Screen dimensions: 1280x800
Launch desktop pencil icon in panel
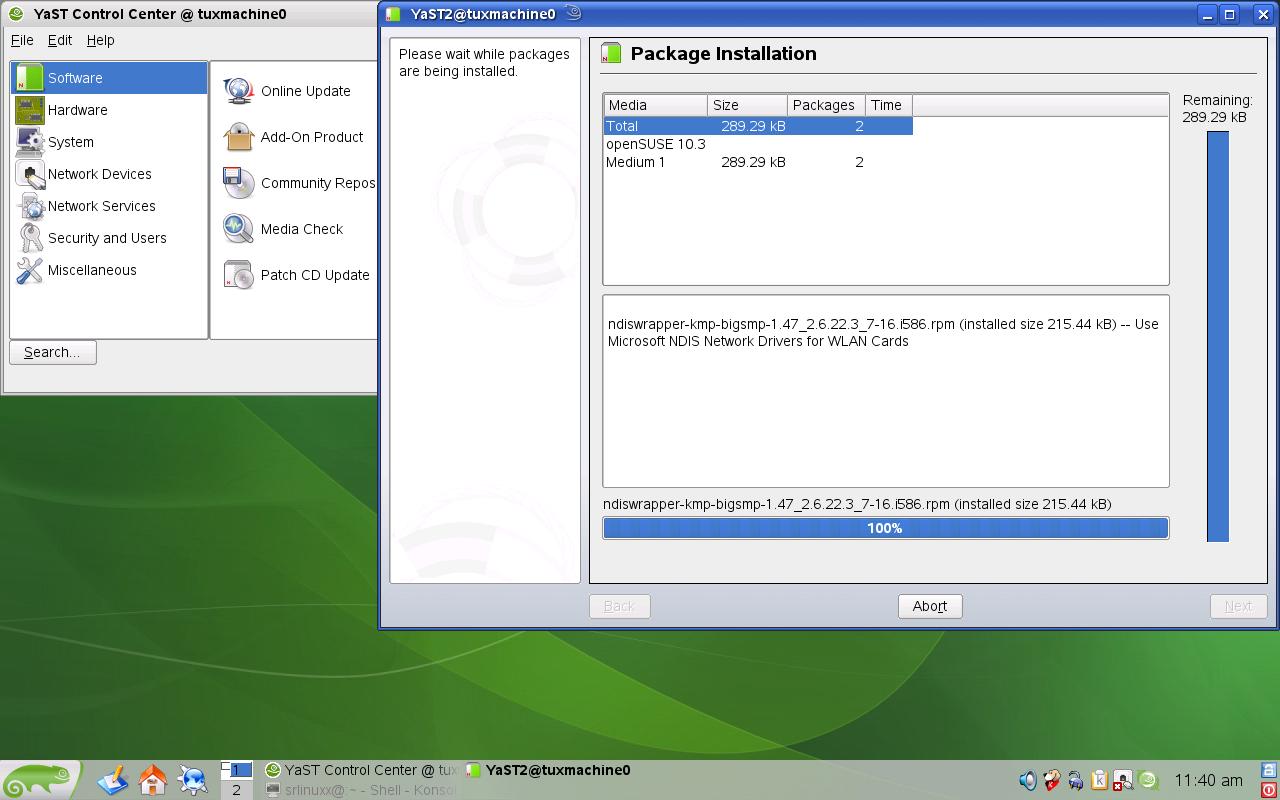click(113, 780)
